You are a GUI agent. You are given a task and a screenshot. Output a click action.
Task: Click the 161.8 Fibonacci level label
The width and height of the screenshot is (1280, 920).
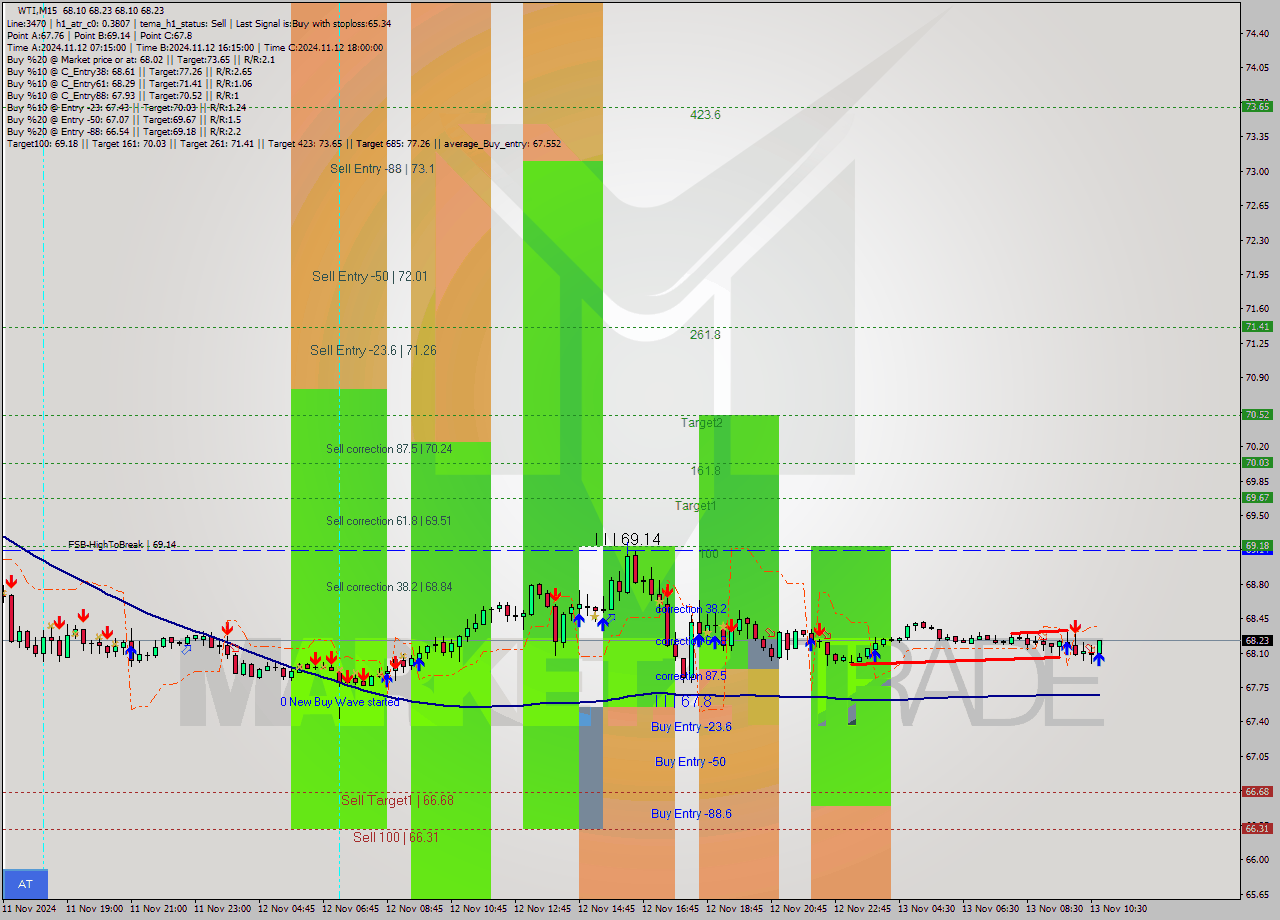705,470
